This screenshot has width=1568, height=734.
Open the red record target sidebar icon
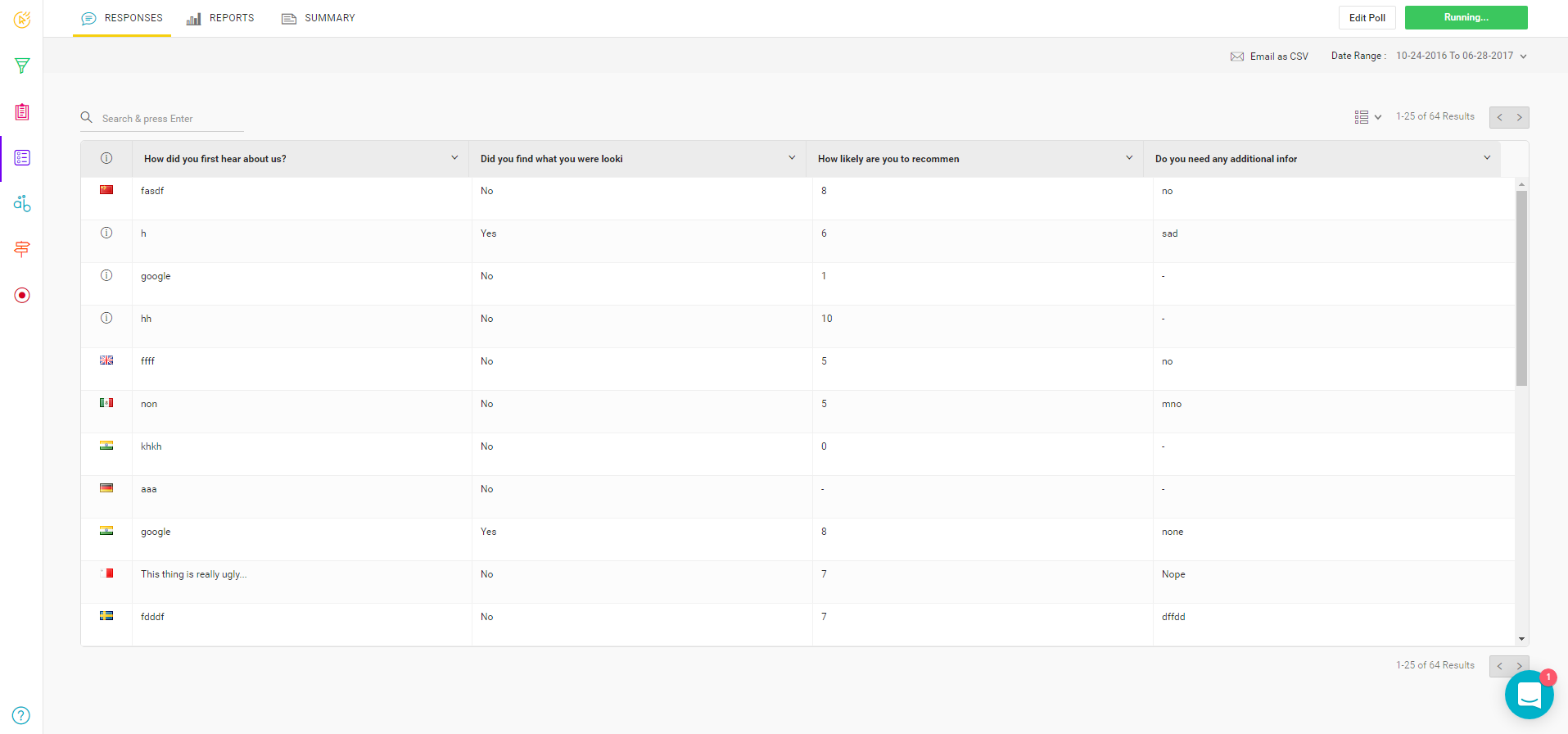click(x=22, y=295)
